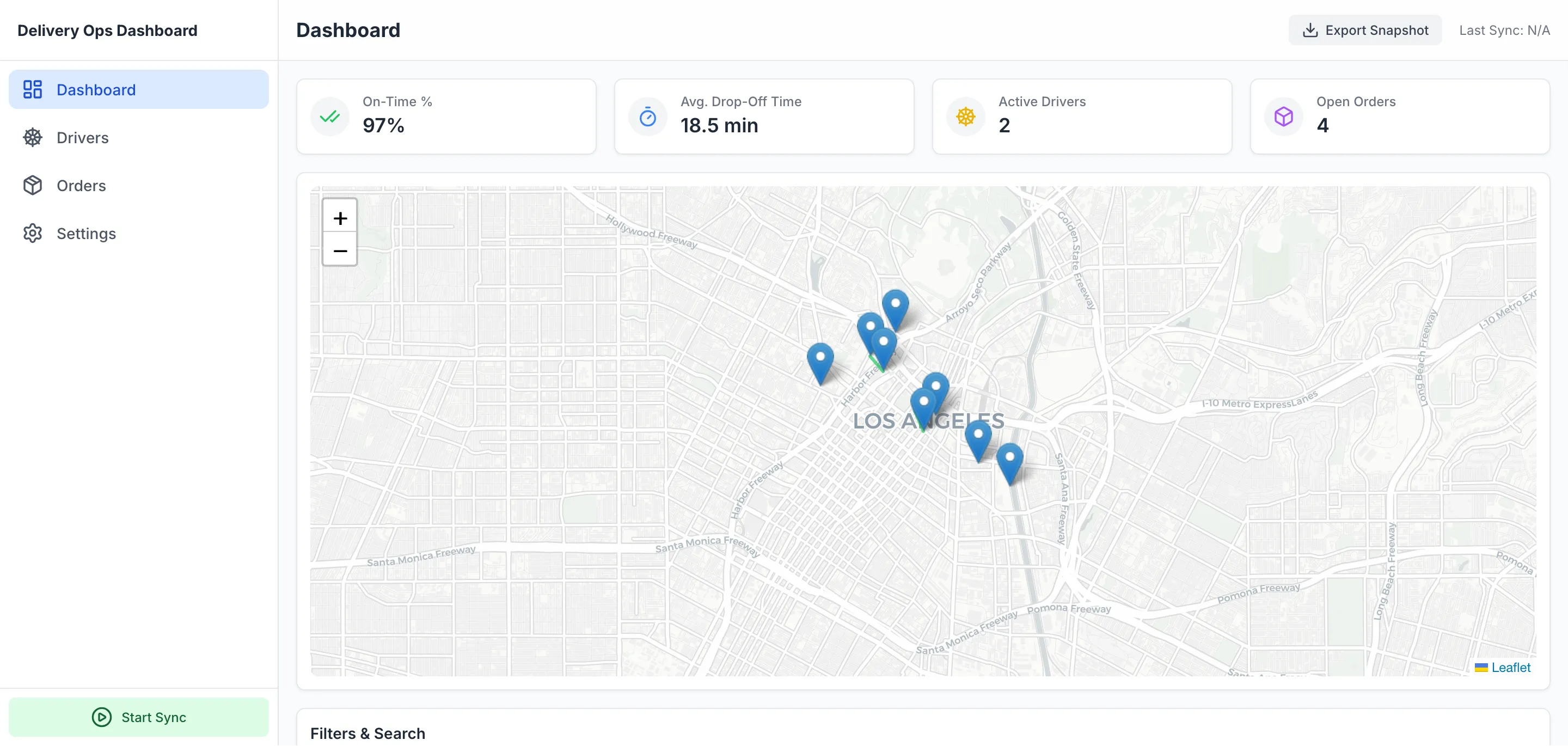Select the westernmost map marker pin

point(820,362)
